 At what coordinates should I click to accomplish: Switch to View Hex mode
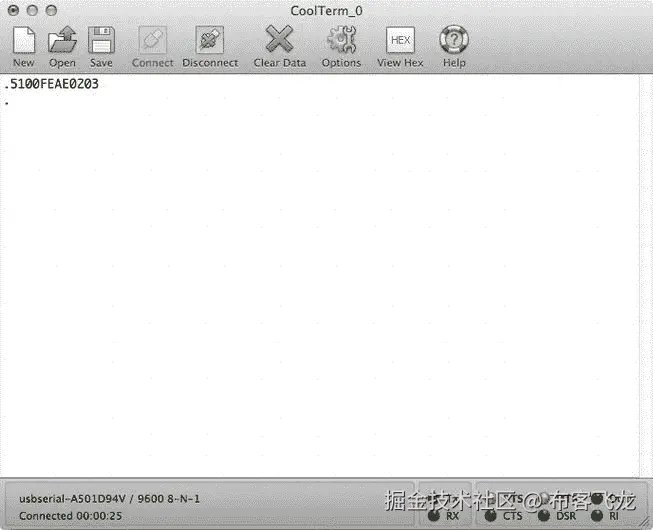(x=400, y=46)
